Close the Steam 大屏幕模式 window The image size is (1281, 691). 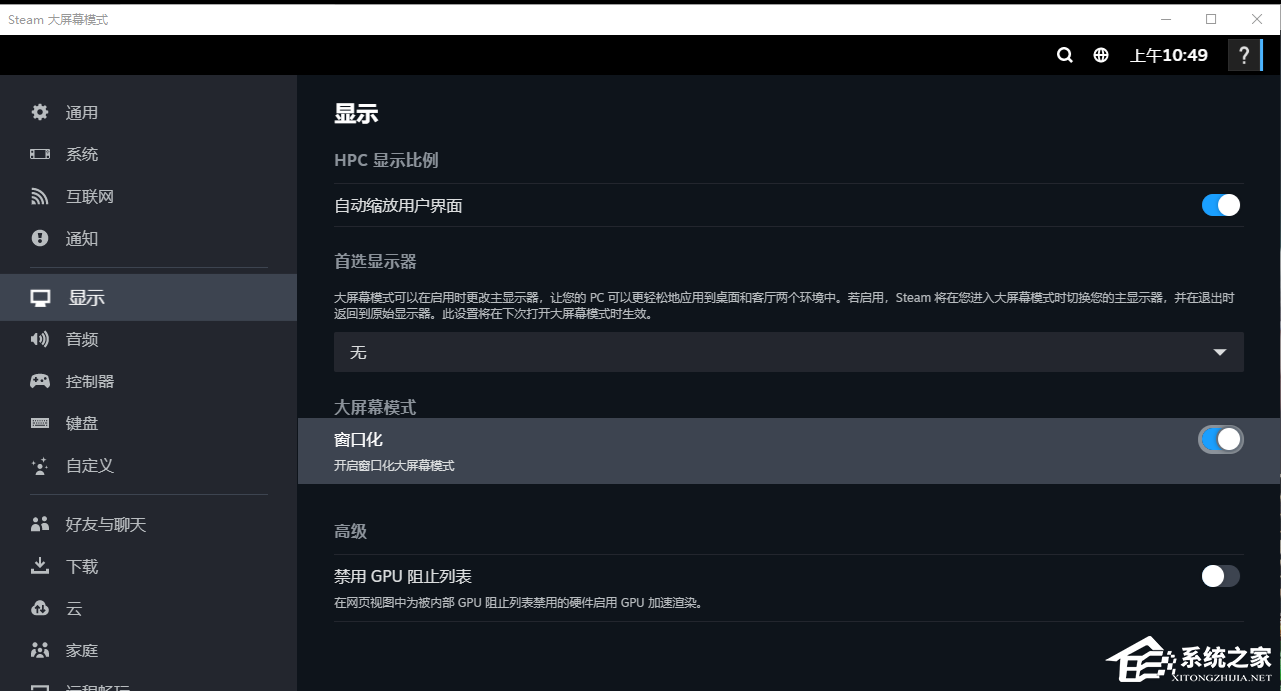tap(1257, 19)
